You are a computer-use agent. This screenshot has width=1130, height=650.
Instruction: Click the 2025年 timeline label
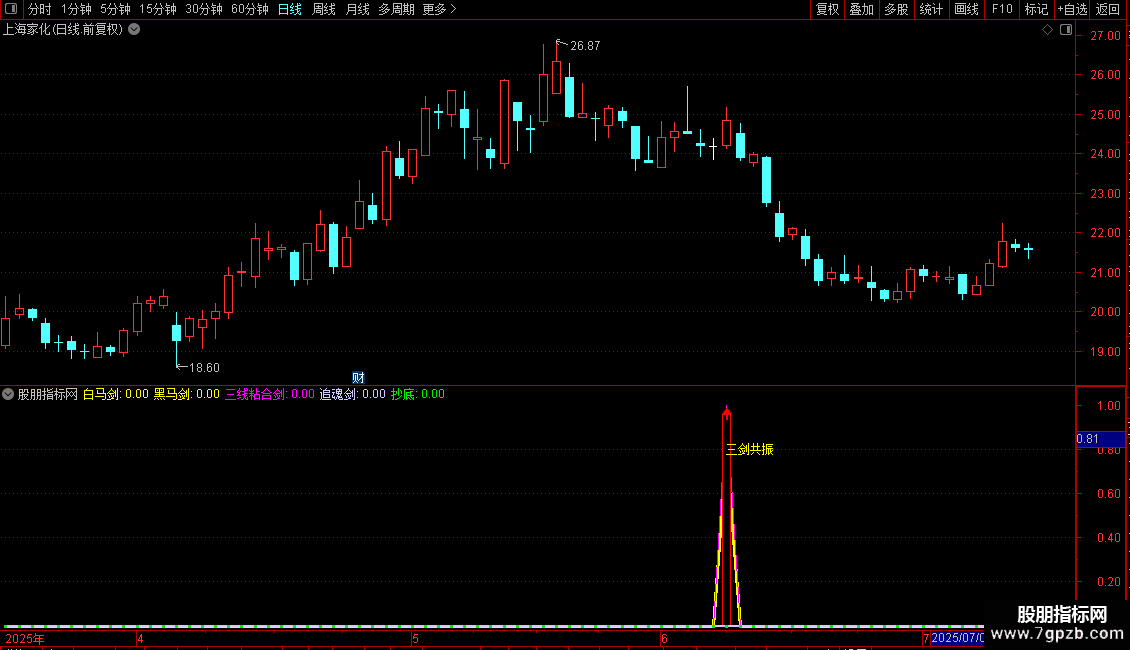click(25, 639)
